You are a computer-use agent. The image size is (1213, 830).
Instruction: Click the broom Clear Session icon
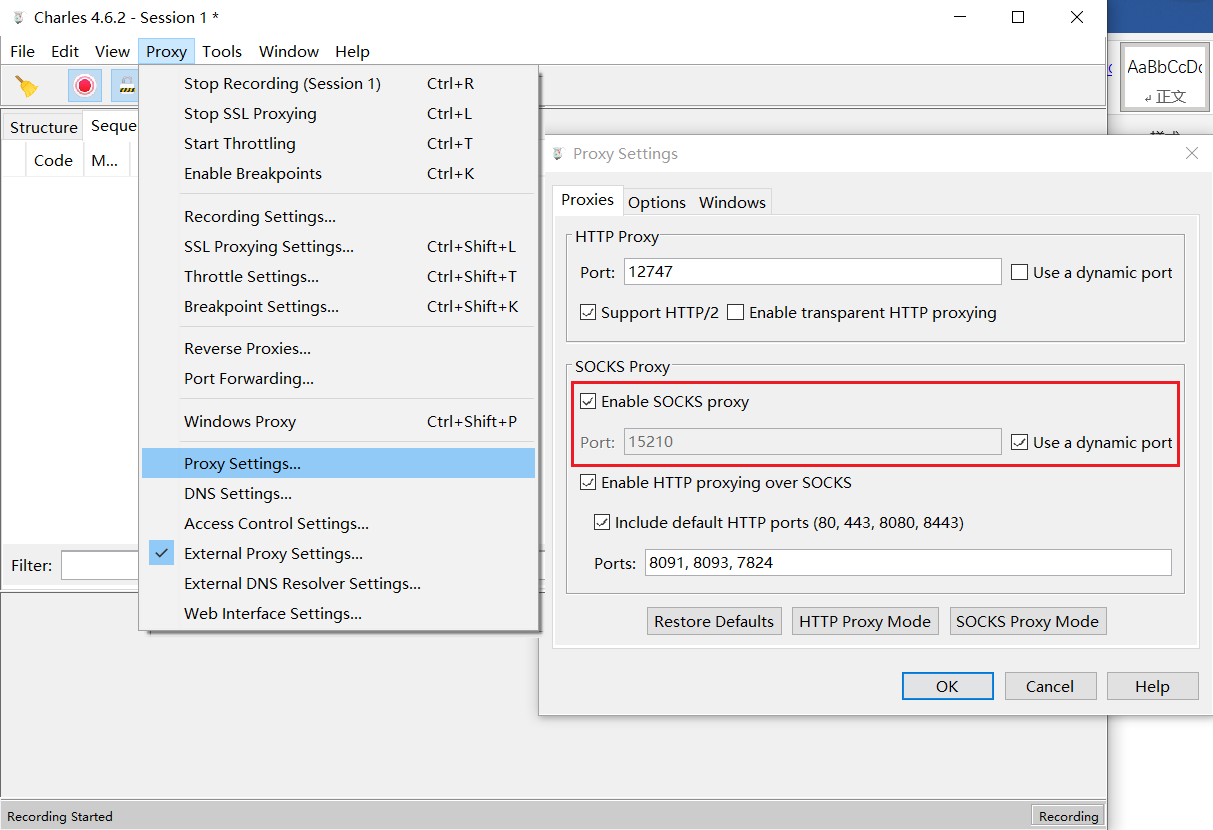tap(27, 86)
